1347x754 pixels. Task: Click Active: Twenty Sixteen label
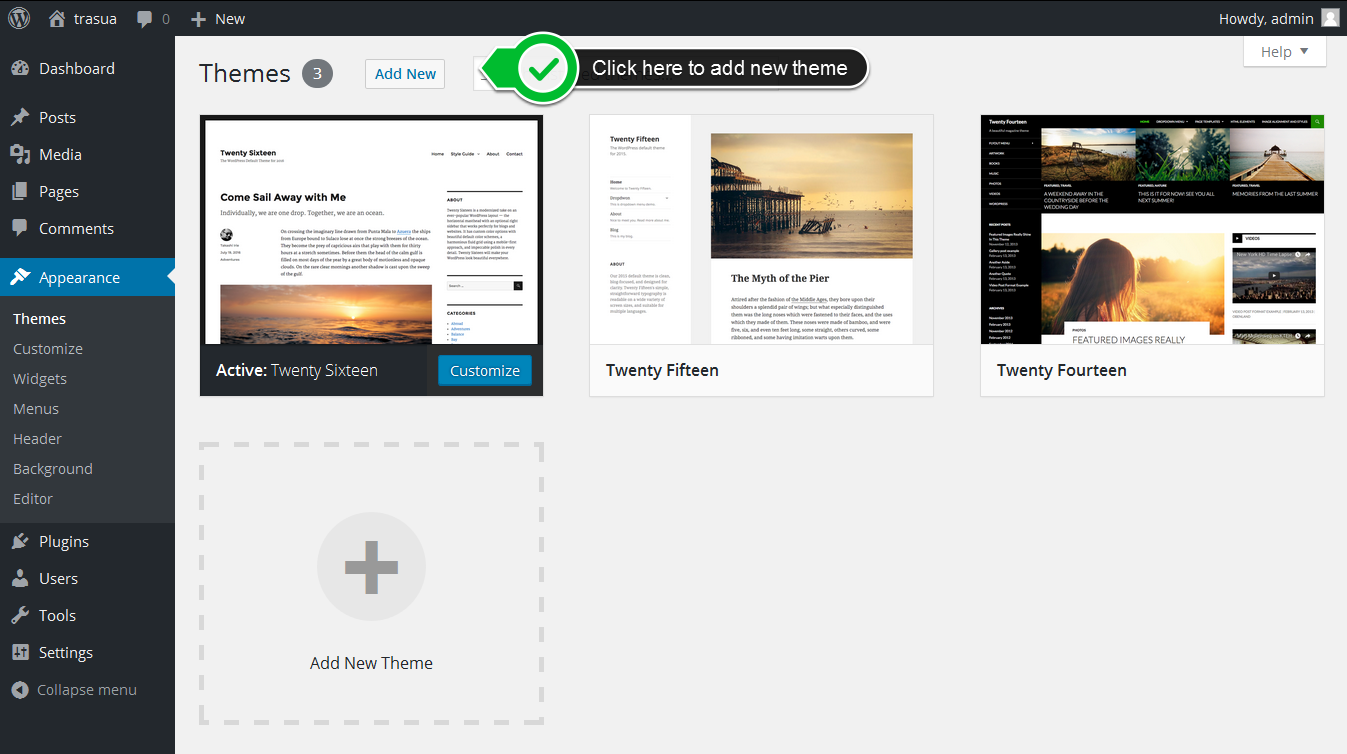click(297, 370)
